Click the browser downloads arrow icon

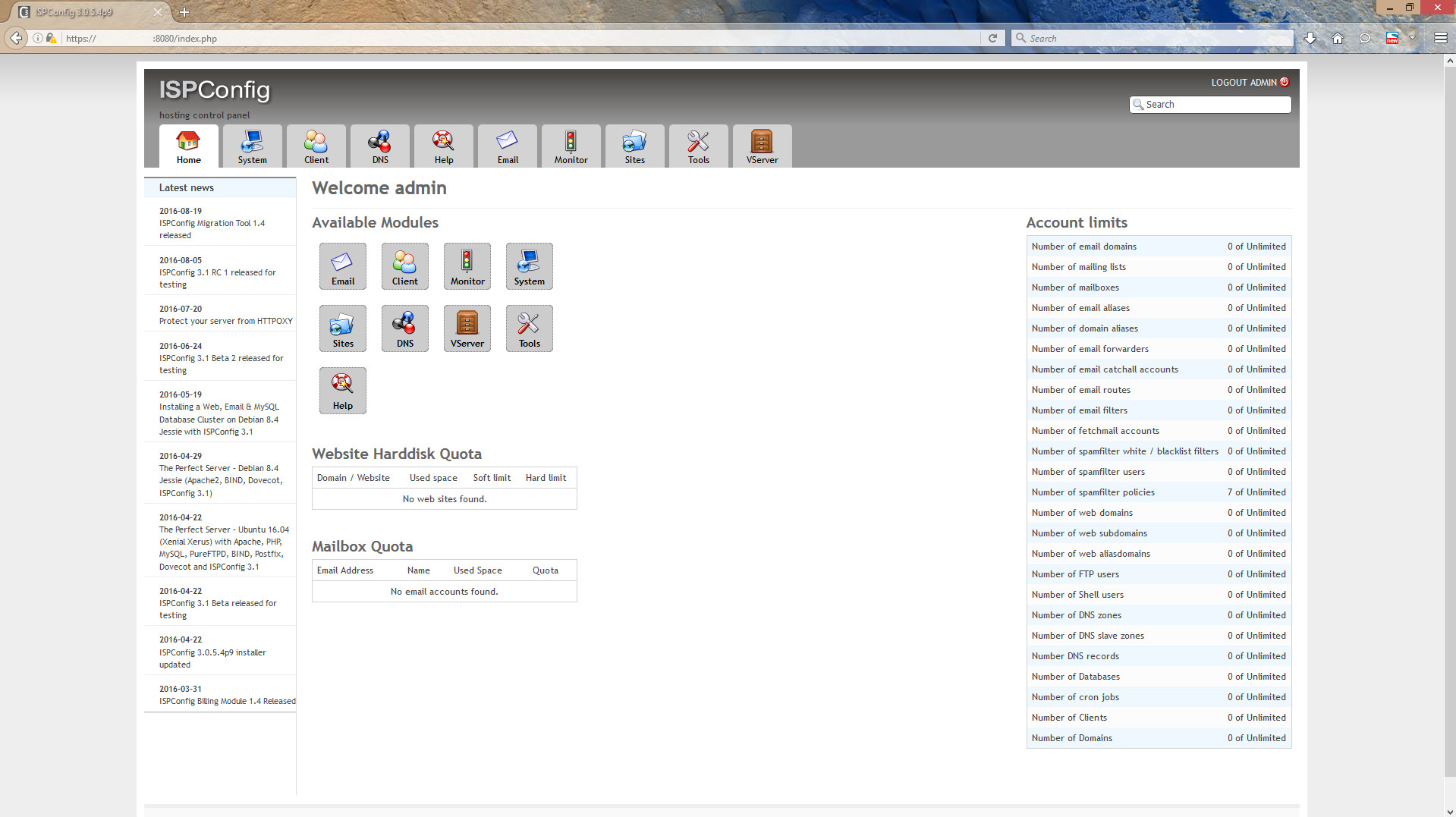1310,38
